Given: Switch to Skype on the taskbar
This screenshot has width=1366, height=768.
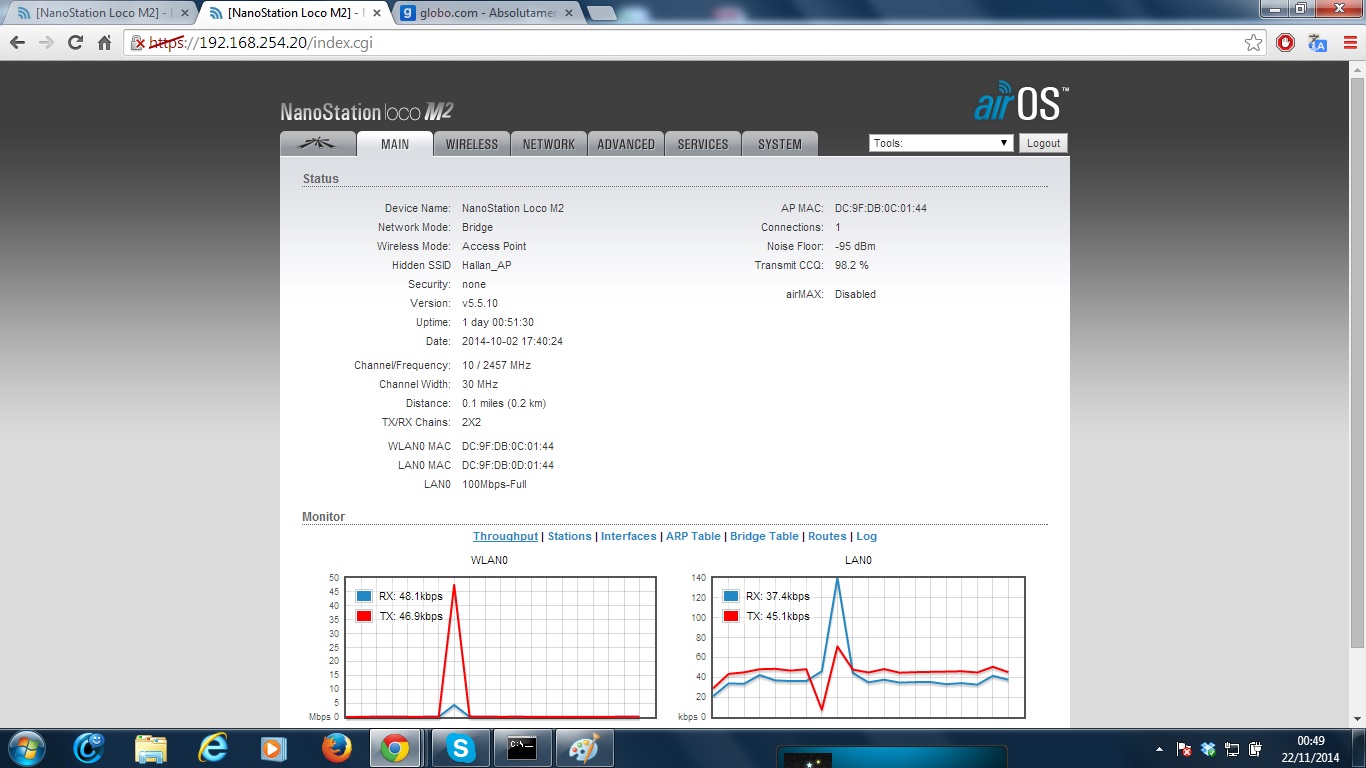Looking at the screenshot, I should tap(461, 748).
